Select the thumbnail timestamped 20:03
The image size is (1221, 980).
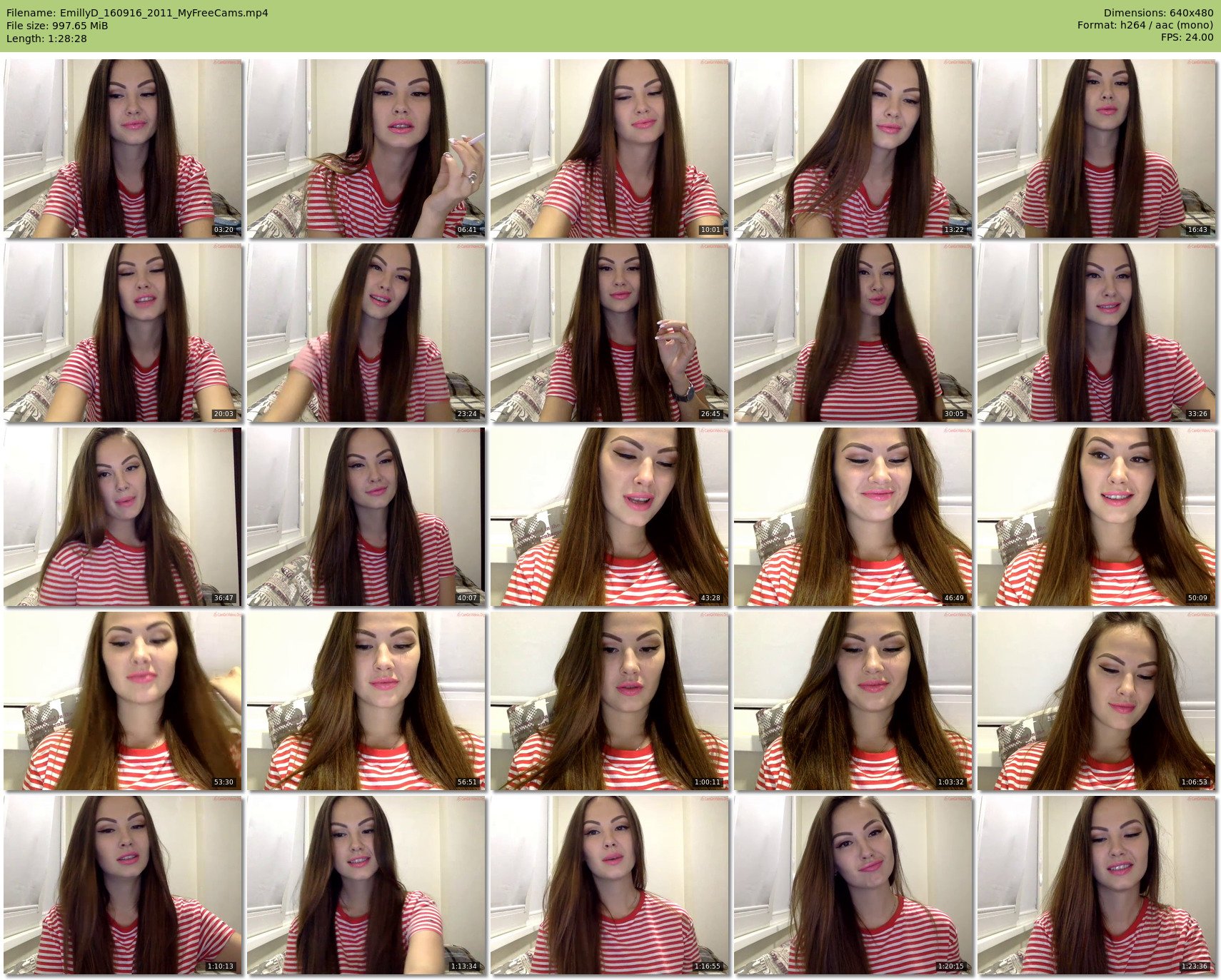point(123,333)
